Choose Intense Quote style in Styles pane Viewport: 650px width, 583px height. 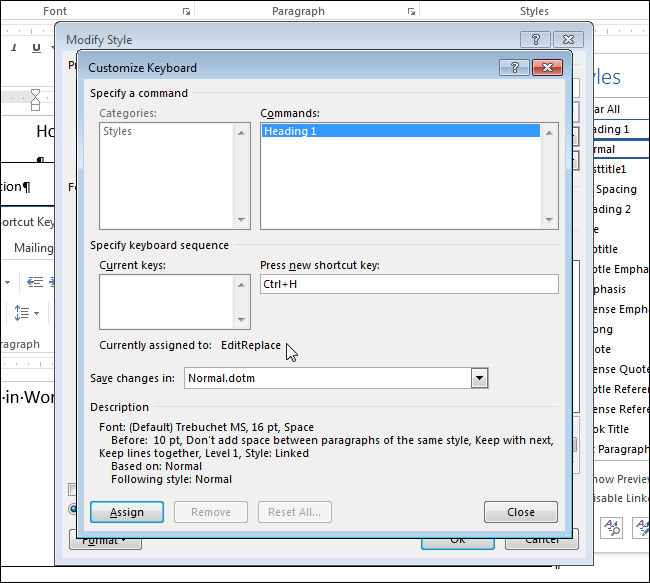tap(620, 369)
